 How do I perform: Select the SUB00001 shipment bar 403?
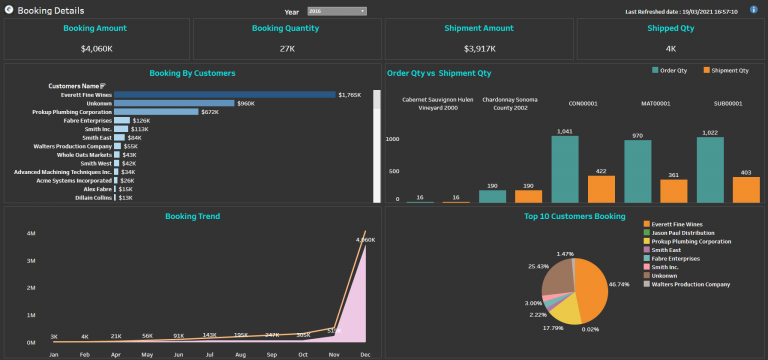point(746,190)
